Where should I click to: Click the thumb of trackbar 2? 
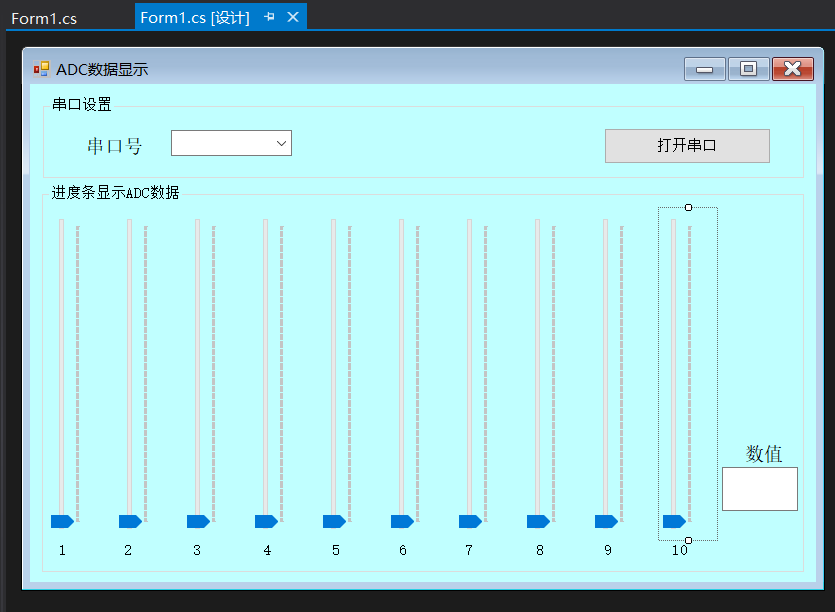pos(130,521)
